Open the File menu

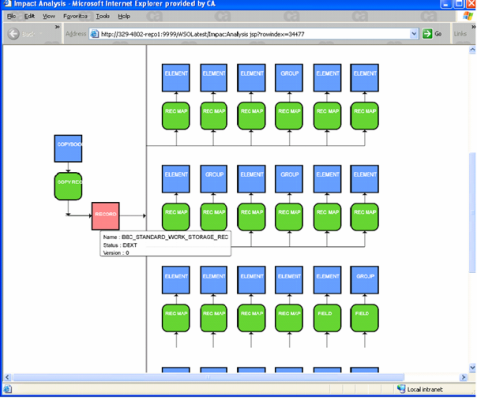pos(11,16)
